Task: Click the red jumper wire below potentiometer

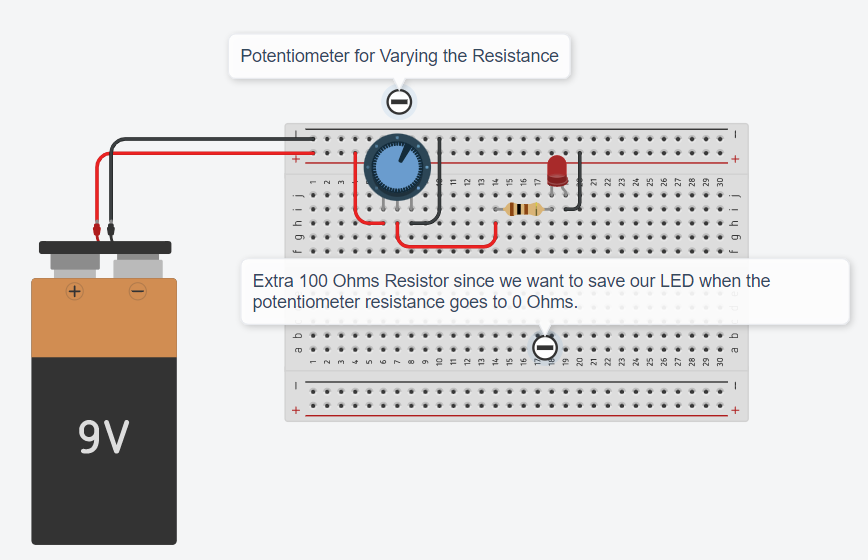Action: [x=446, y=243]
